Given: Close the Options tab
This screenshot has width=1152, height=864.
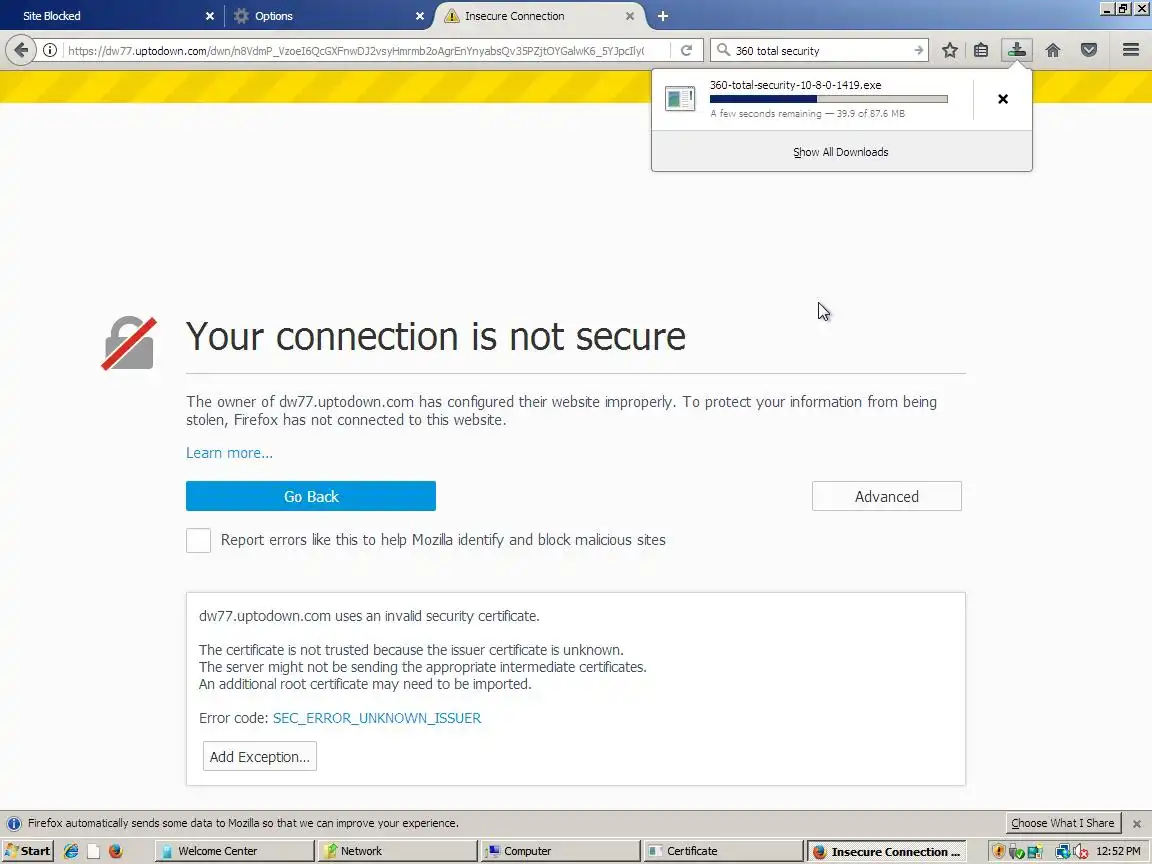Looking at the screenshot, I should [x=420, y=15].
